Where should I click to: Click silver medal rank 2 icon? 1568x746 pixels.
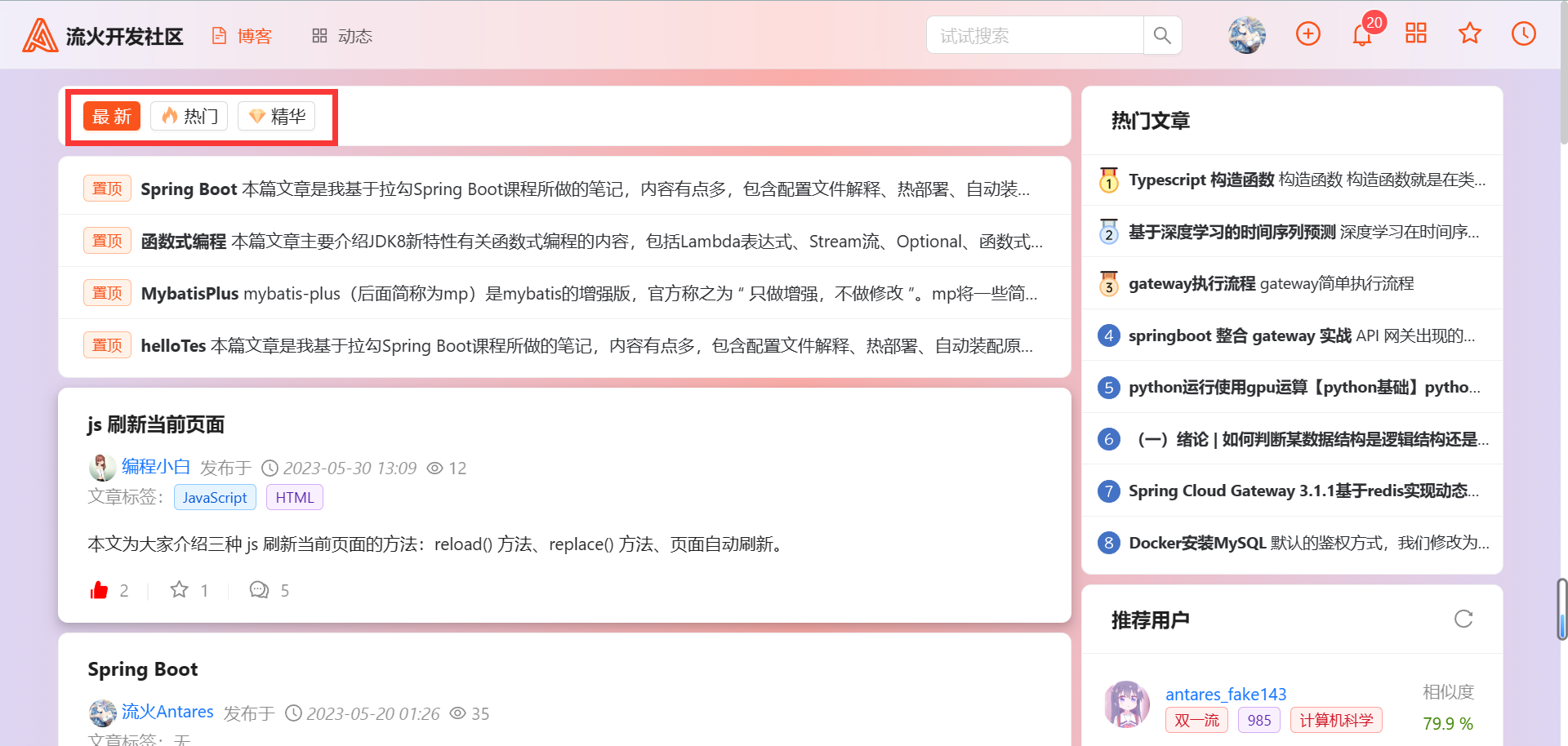point(1108,232)
